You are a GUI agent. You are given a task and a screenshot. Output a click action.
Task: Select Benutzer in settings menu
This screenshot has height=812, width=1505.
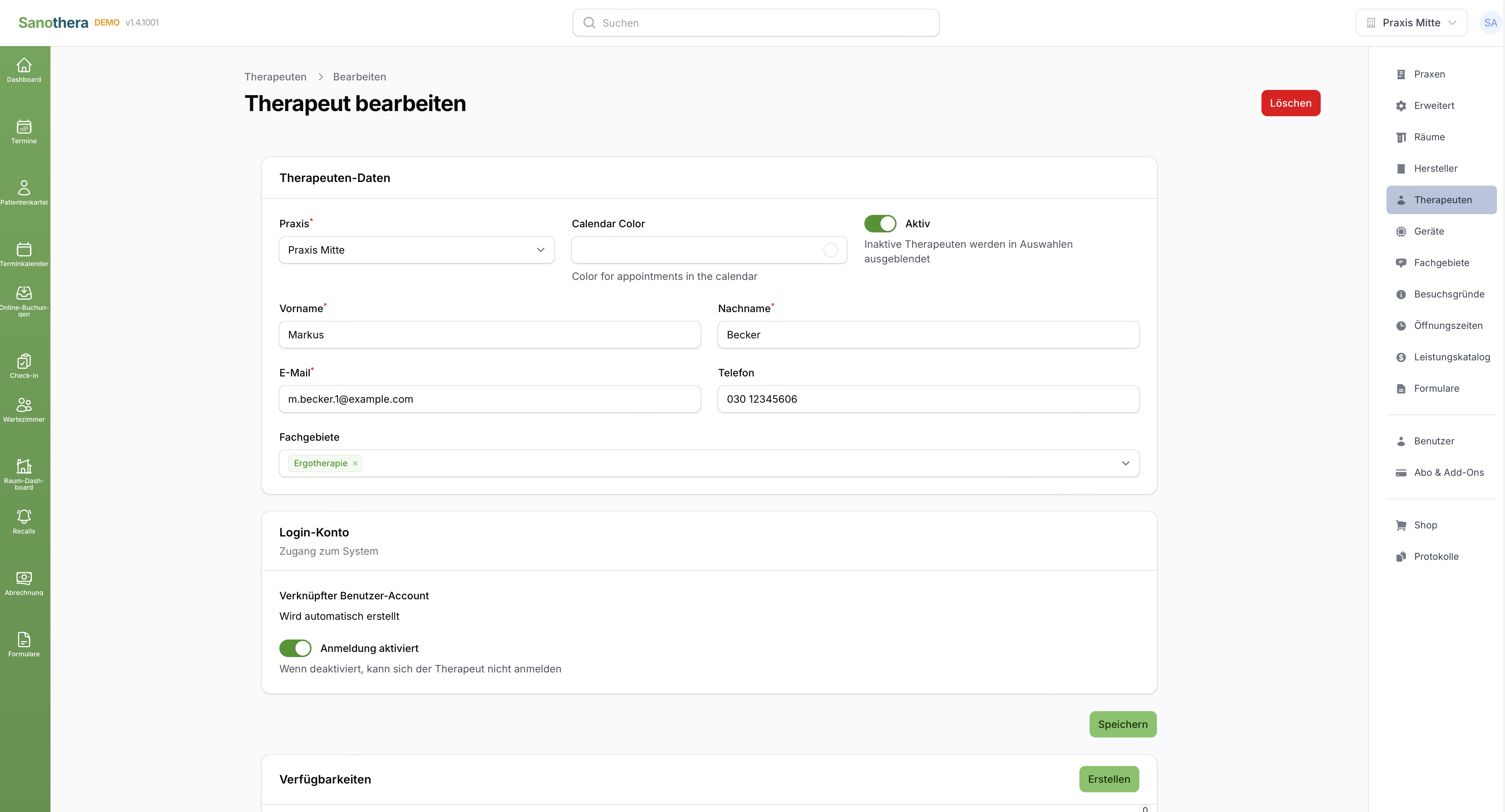click(1441, 441)
